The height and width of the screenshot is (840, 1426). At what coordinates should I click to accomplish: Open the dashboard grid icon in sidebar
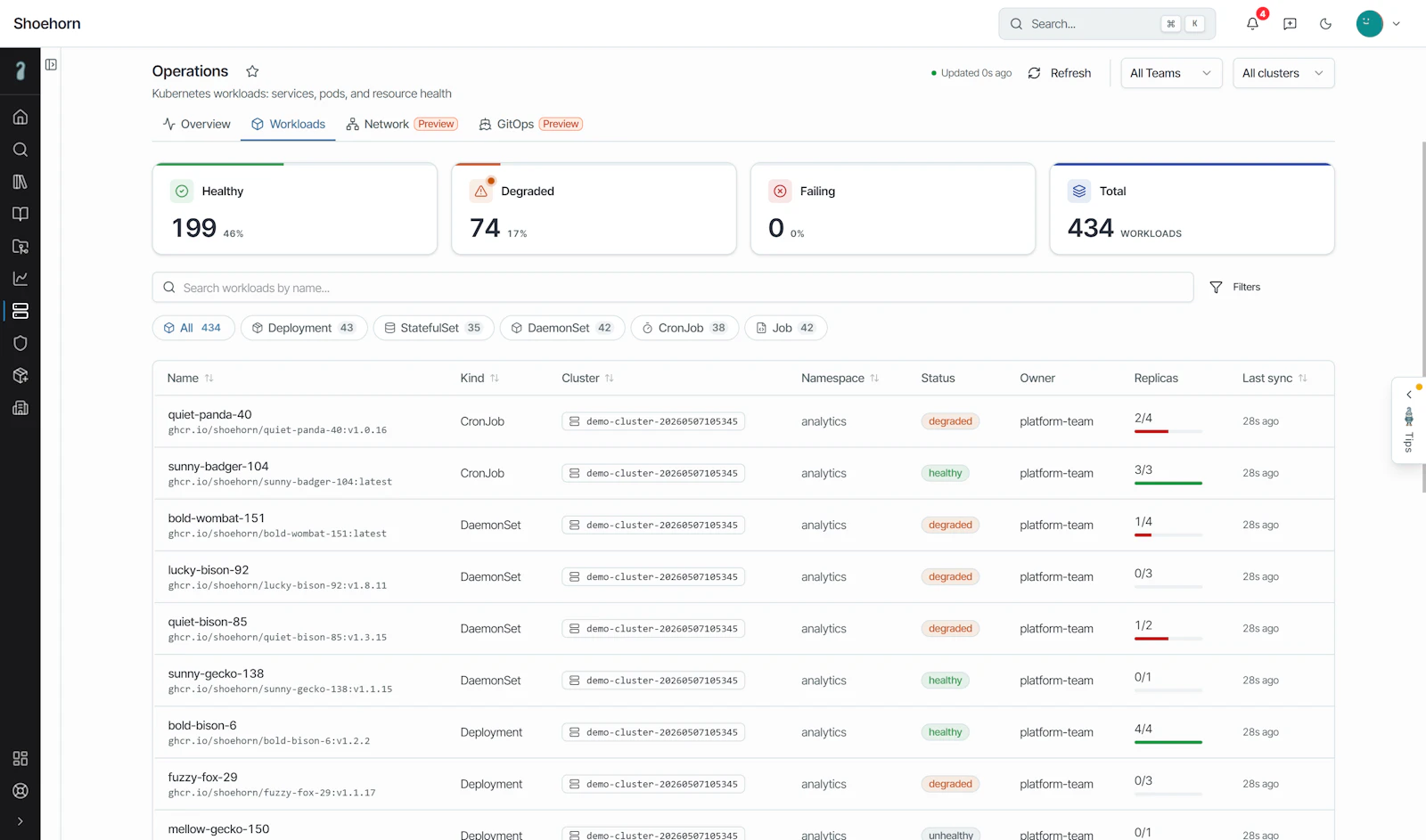coord(20,758)
